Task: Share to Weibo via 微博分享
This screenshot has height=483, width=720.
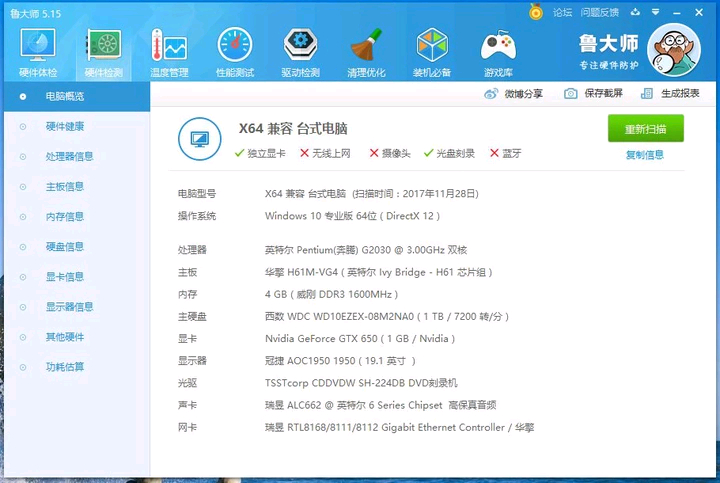Action: pos(514,93)
